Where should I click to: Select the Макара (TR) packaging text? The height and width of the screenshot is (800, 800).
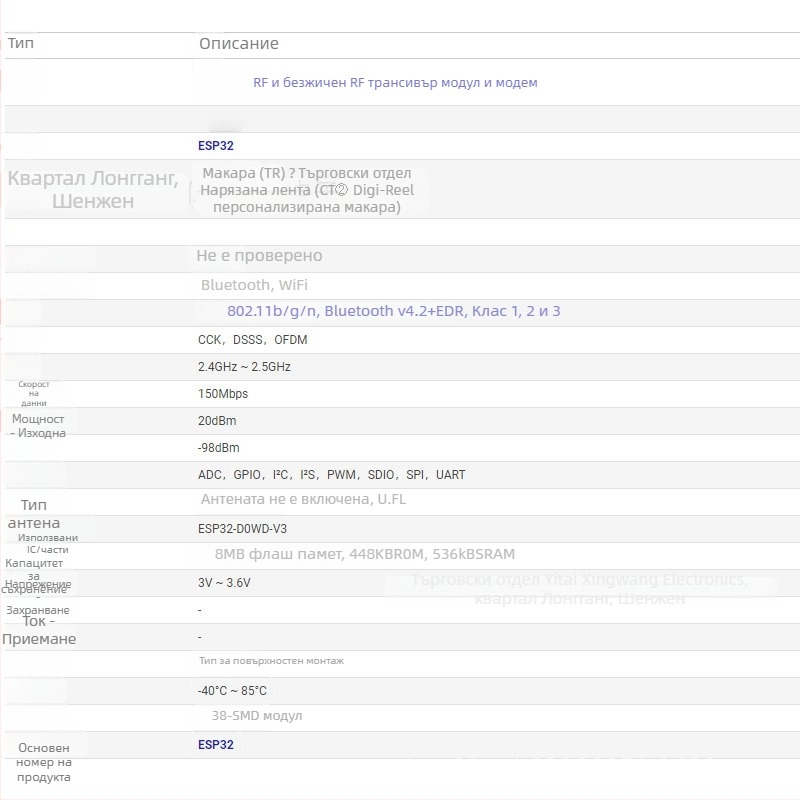point(307,190)
